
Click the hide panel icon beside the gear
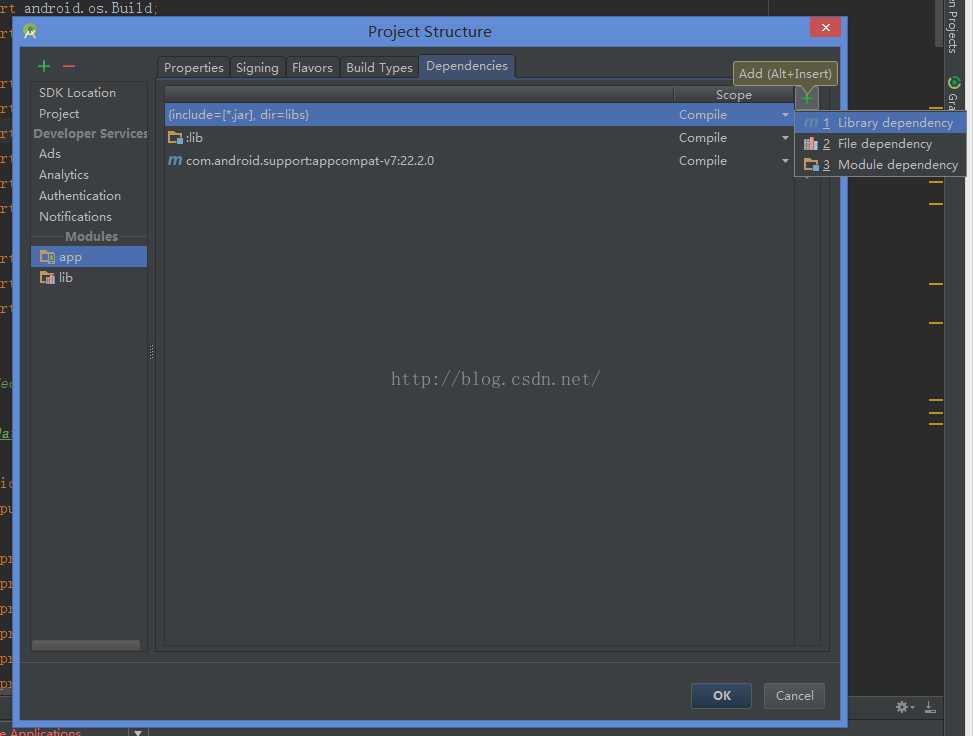tap(929, 707)
